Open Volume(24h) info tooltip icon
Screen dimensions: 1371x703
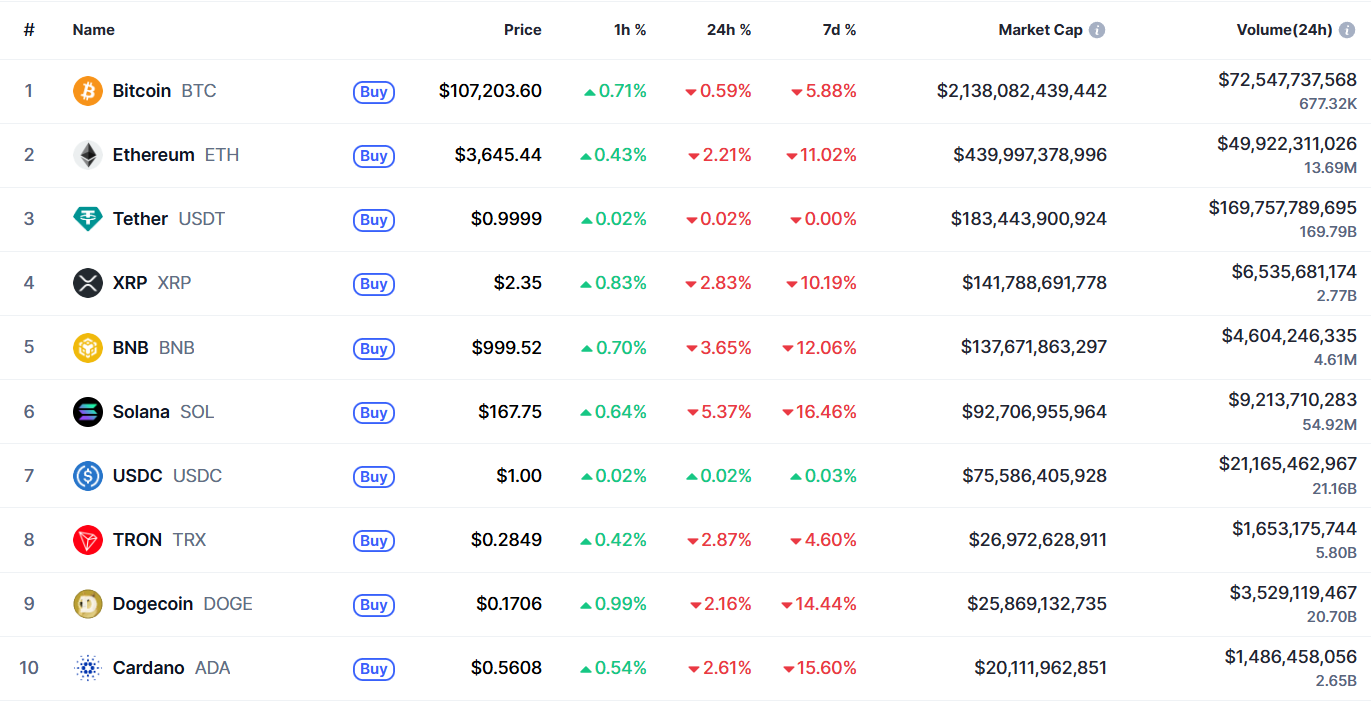pyautogui.click(x=1347, y=30)
